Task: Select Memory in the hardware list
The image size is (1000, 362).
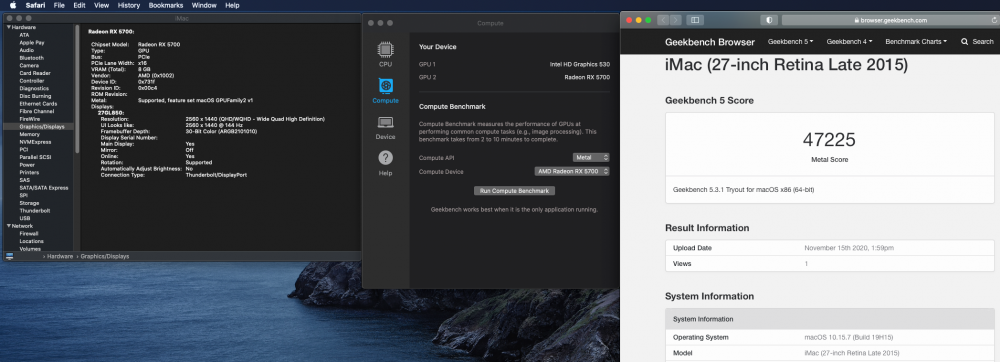Action: [29, 134]
